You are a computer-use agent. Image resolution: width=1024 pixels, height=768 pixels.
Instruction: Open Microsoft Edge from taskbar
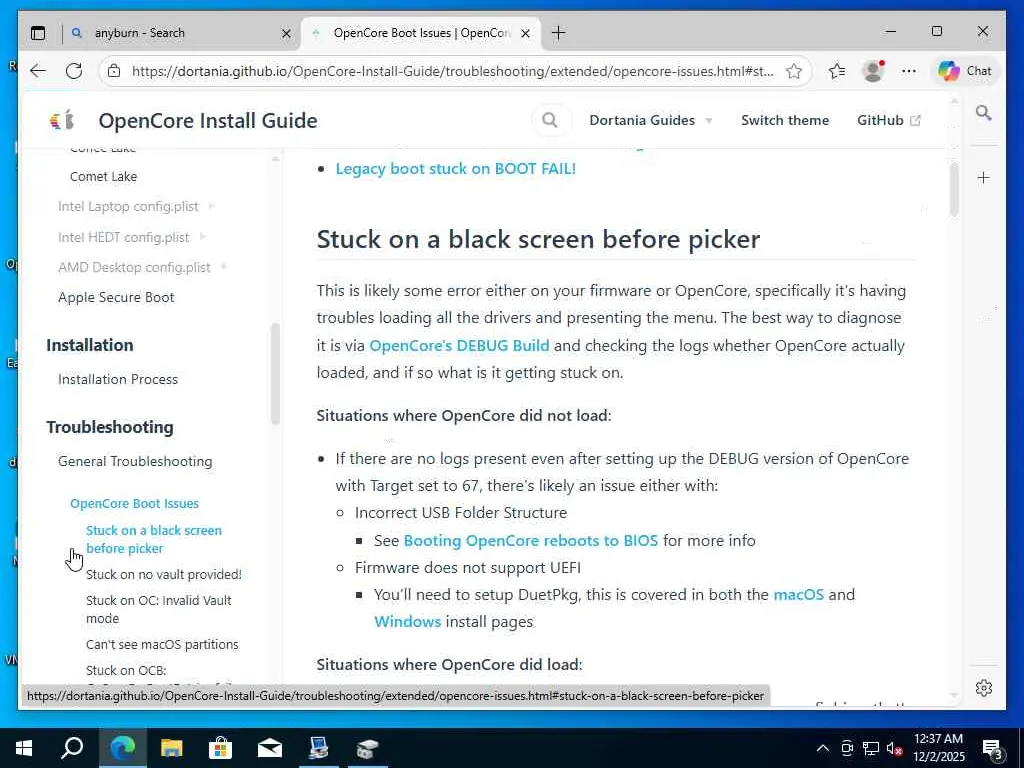click(122, 748)
